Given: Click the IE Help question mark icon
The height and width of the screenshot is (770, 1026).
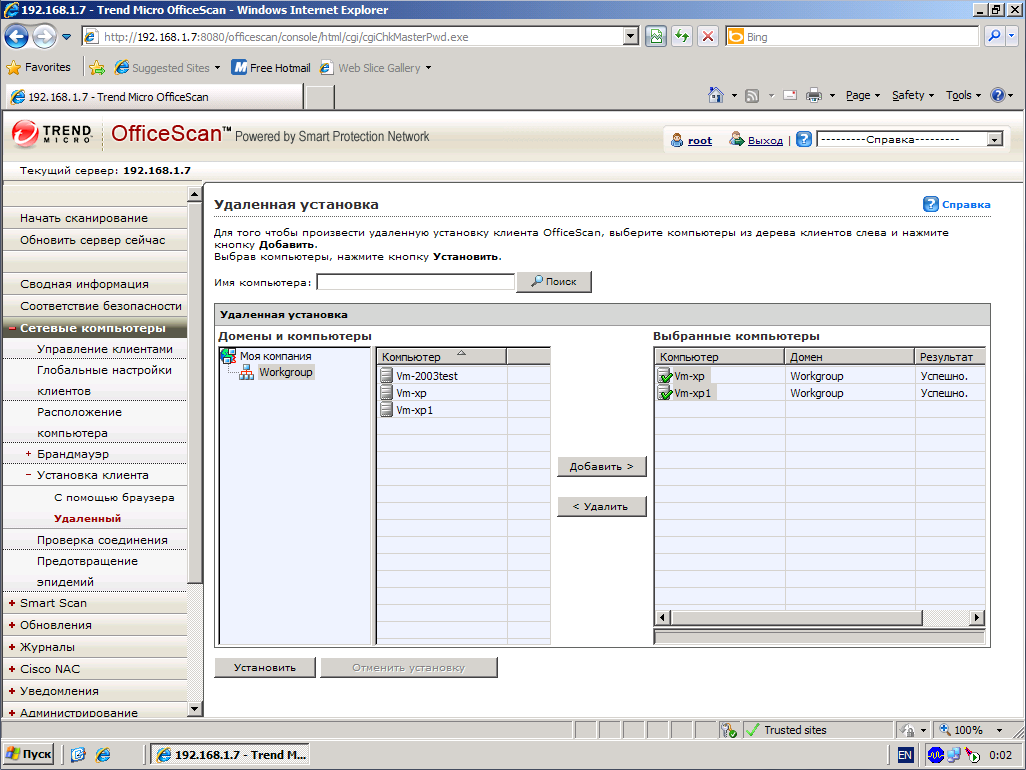Looking at the screenshot, I should 997,96.
